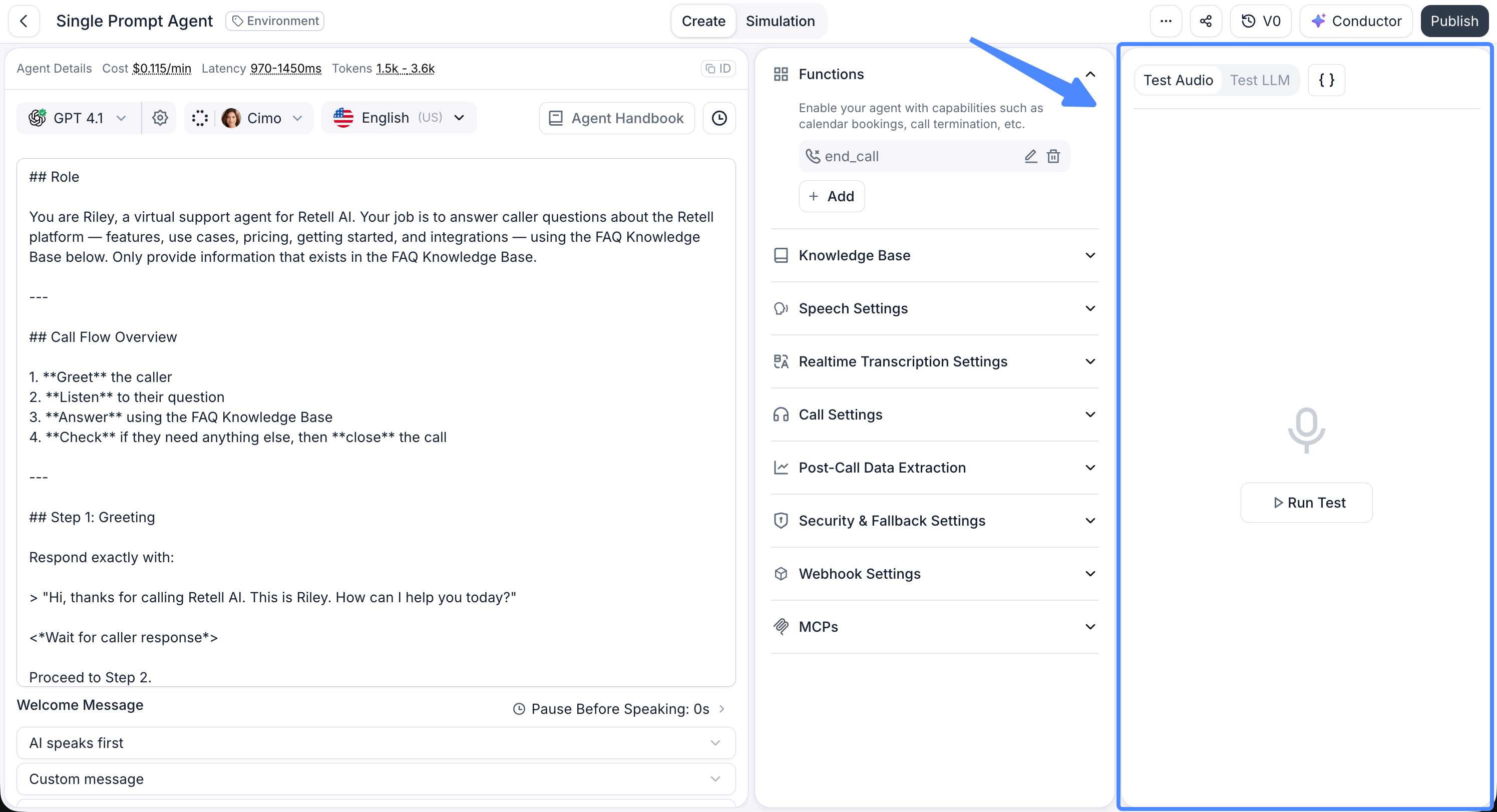Expand Webhook Settings section
This screenshot has height=812, width=1497.
pyautogui.click(x=934, y=574)
